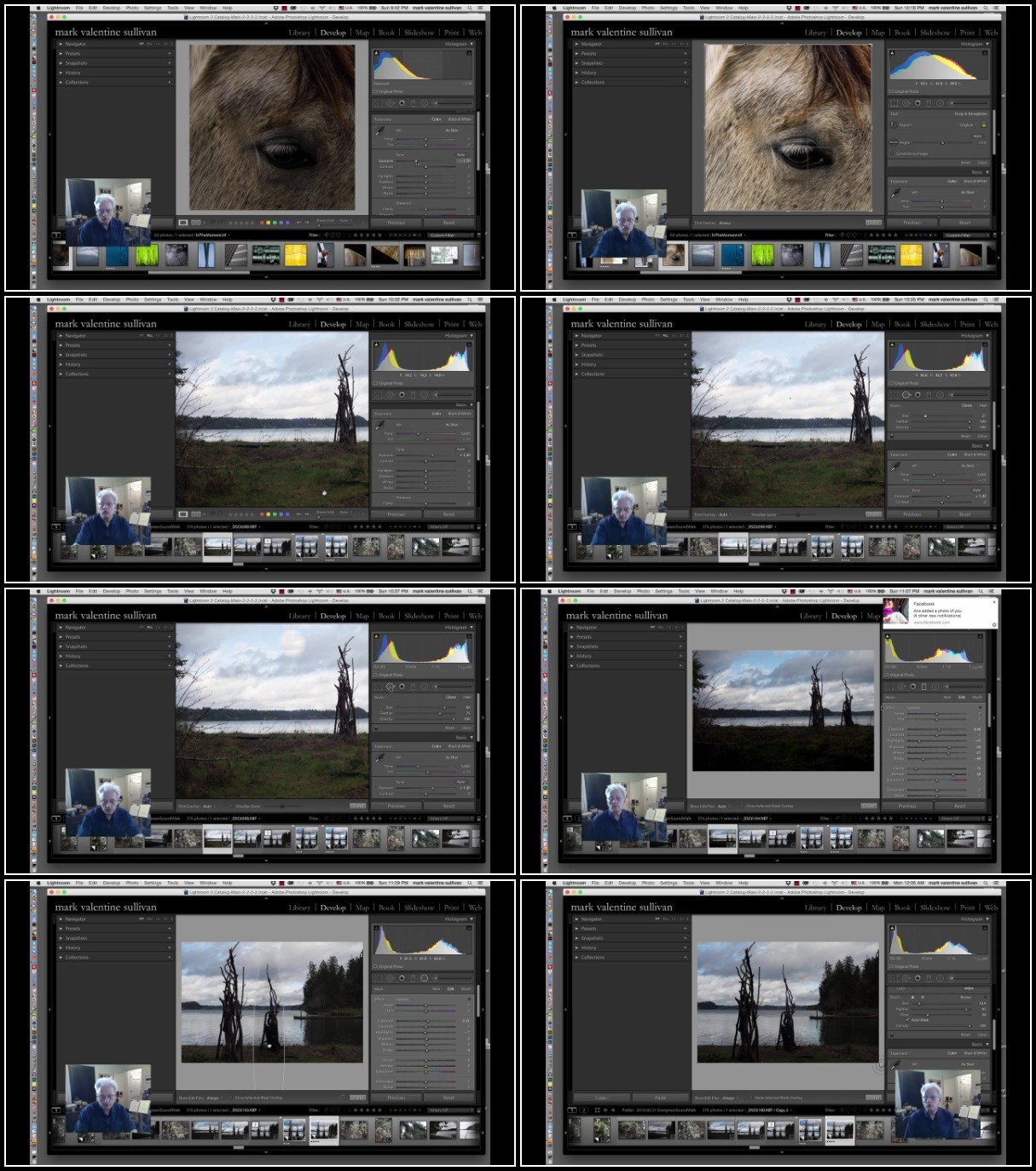Click Facebook notification icon in 11:07 PM screenshot

896,611
